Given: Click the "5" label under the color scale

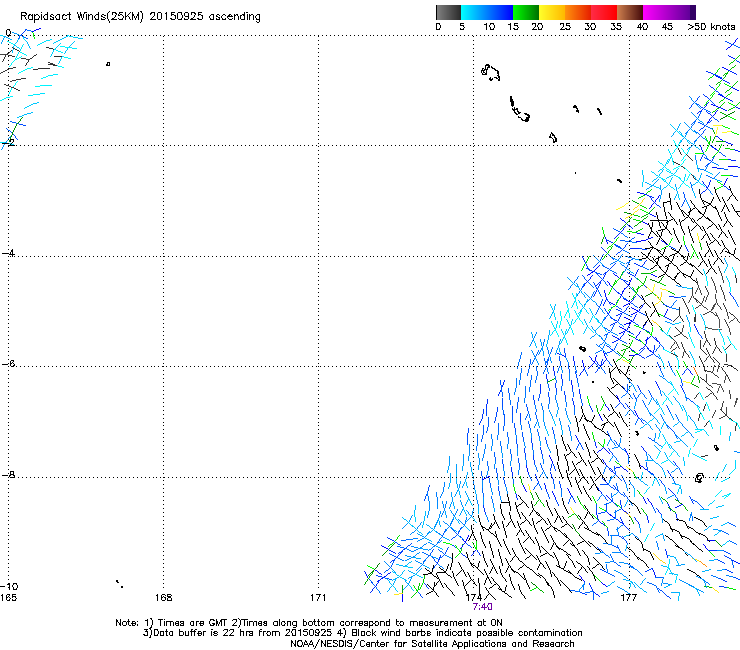Looking at the screenshot, I should point(462,27).
